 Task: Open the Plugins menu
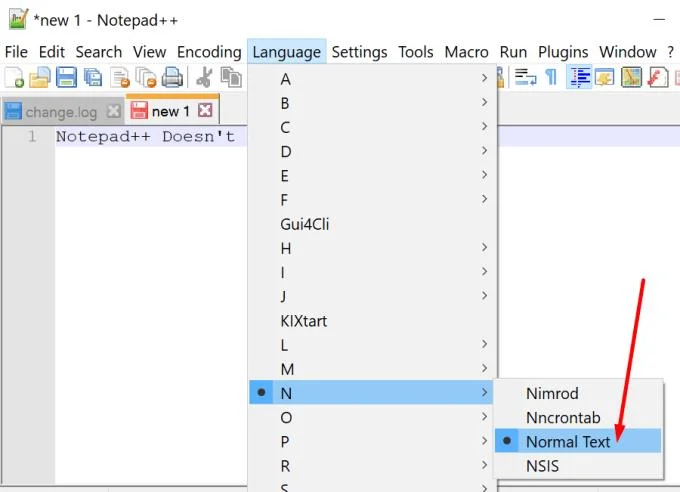563,52
